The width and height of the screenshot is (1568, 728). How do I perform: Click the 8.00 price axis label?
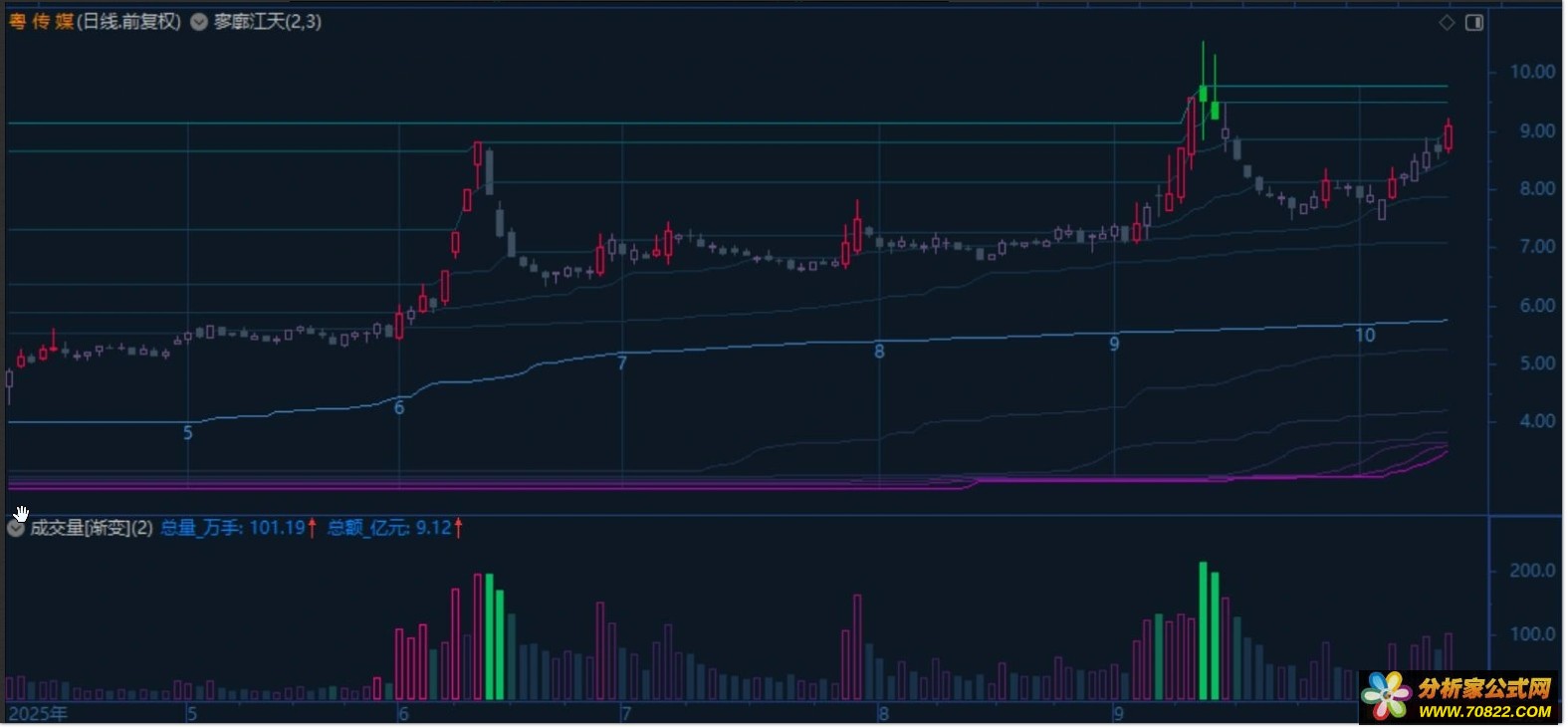coord(1537,189)
